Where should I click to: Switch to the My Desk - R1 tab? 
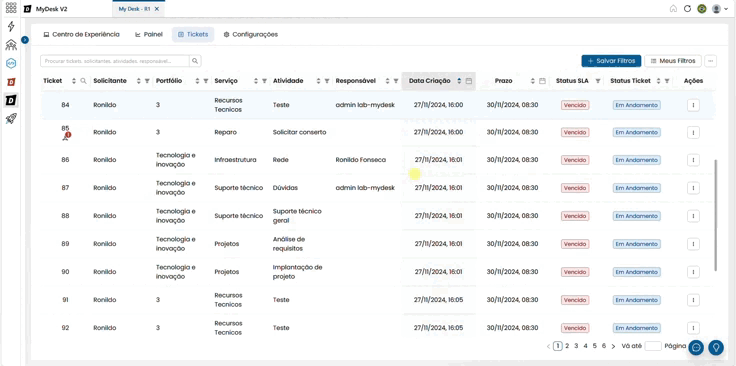pyautogui.click(x=134, y=9)
